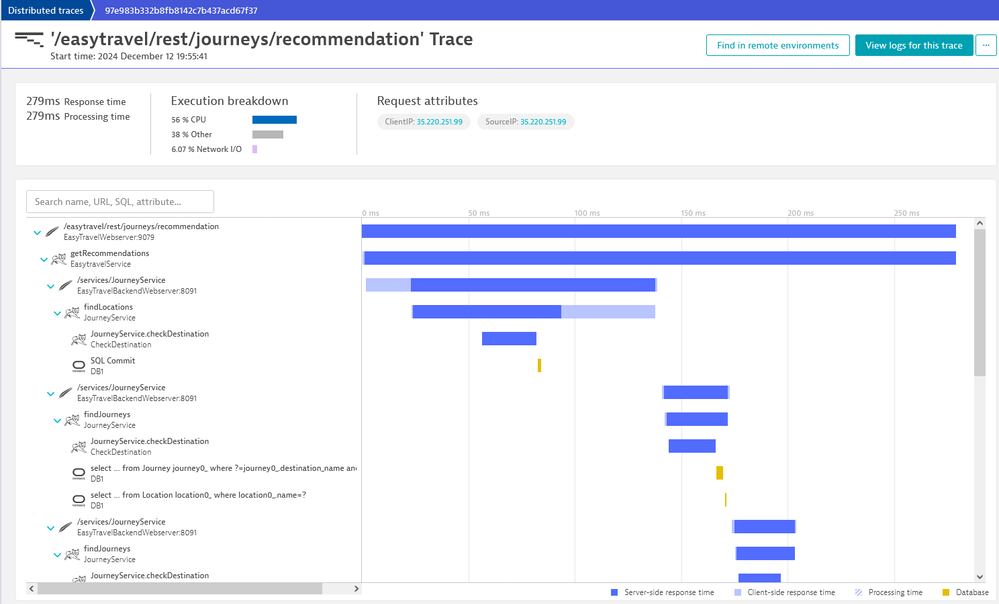The height and width of the screenshot is (604, 999).
Task: Click the Tomcat icon next to getRecommendations
Action: point(59,259)
